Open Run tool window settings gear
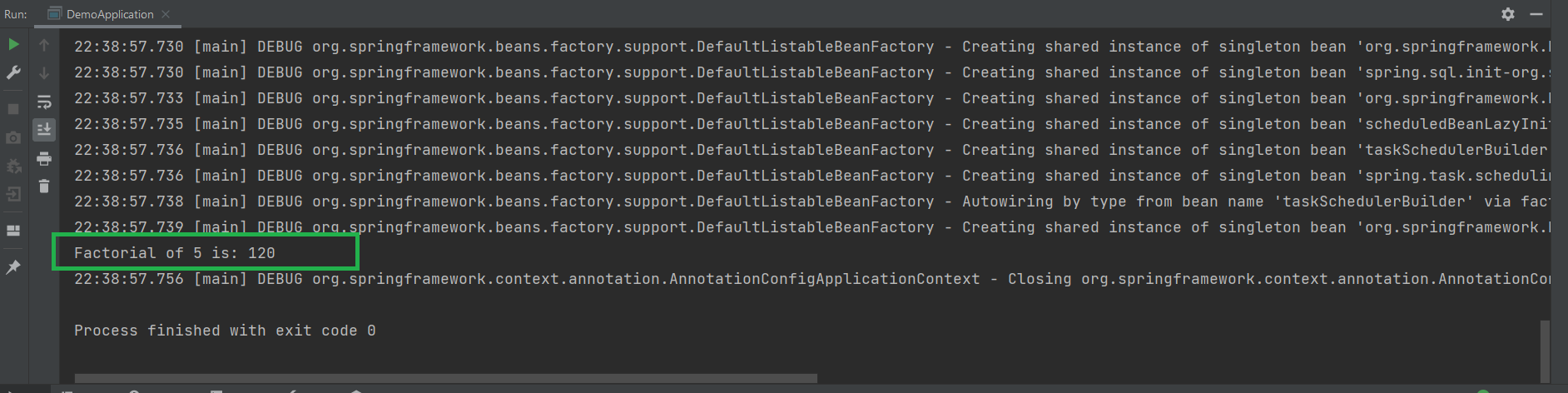This screenshot has width=1568, height=393. [x=1508, y=14]
